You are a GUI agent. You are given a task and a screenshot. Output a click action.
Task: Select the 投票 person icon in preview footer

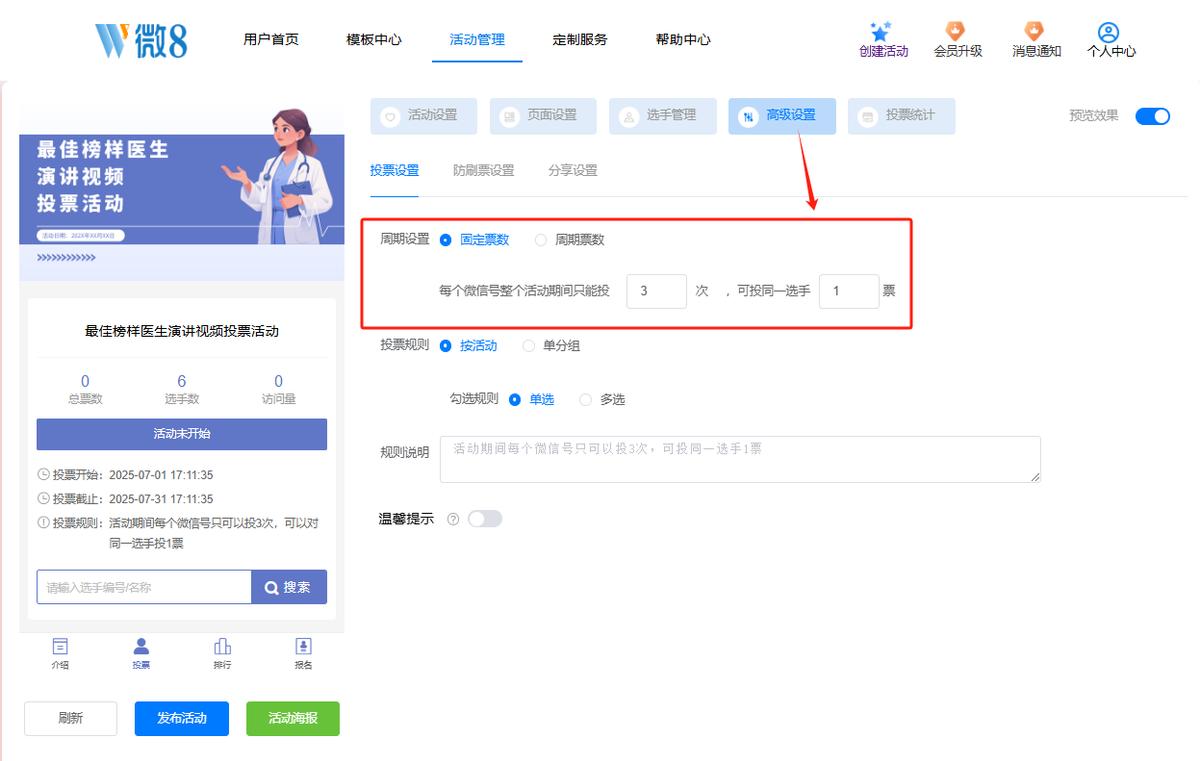click(x=141, y=647)
